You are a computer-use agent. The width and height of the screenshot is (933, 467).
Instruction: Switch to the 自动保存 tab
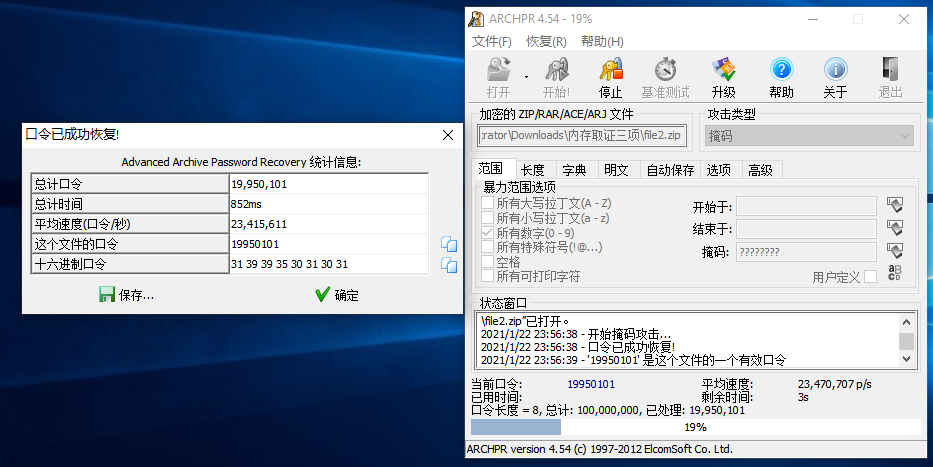click(x=670, y=170)
